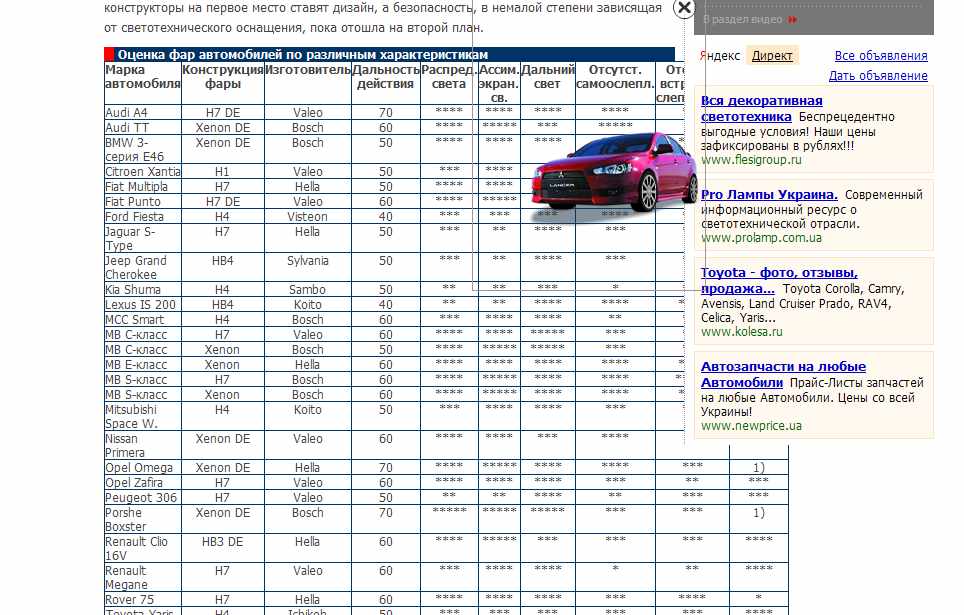Open the 'В раздел видео' link
This screenshot has width=964, height=615.
pyautogui.click(x=744, y=19)
